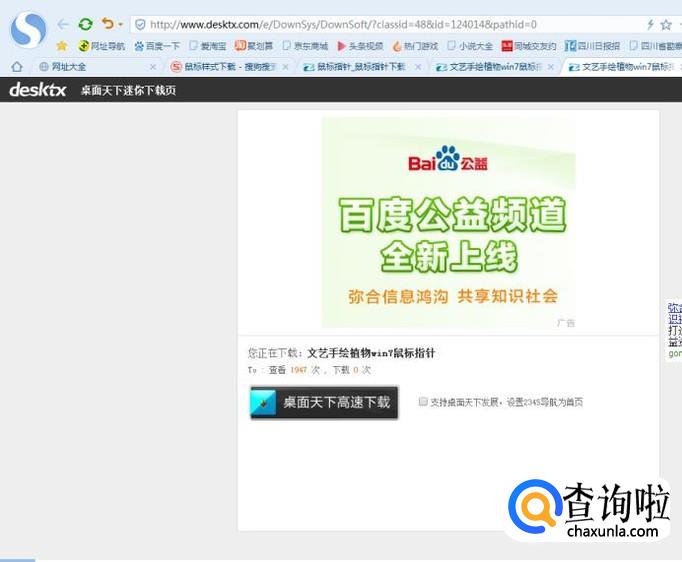Open the dropdown beside the undo arrow
The image size is (682, 562).
120,25
